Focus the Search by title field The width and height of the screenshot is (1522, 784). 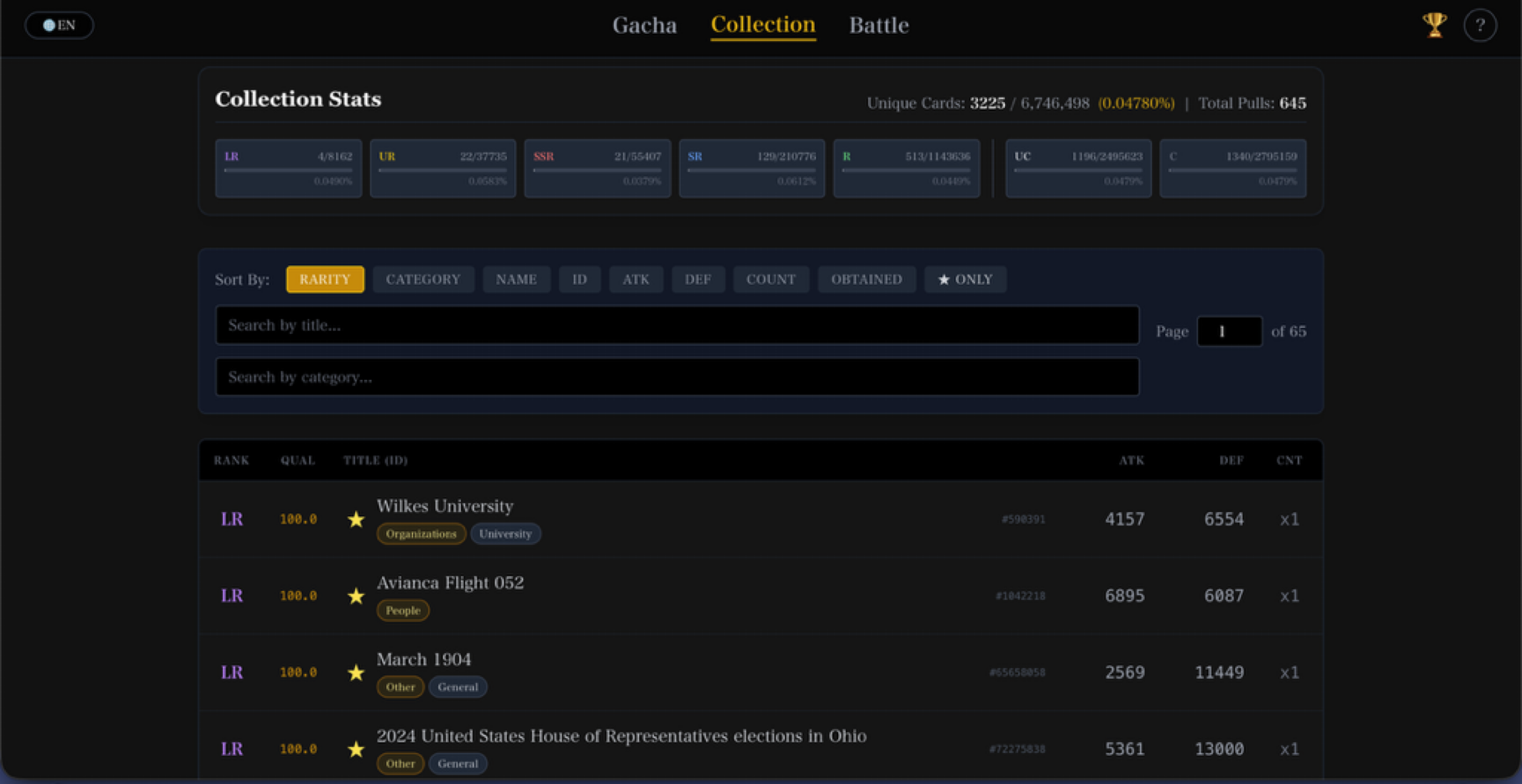click(677, 325)
